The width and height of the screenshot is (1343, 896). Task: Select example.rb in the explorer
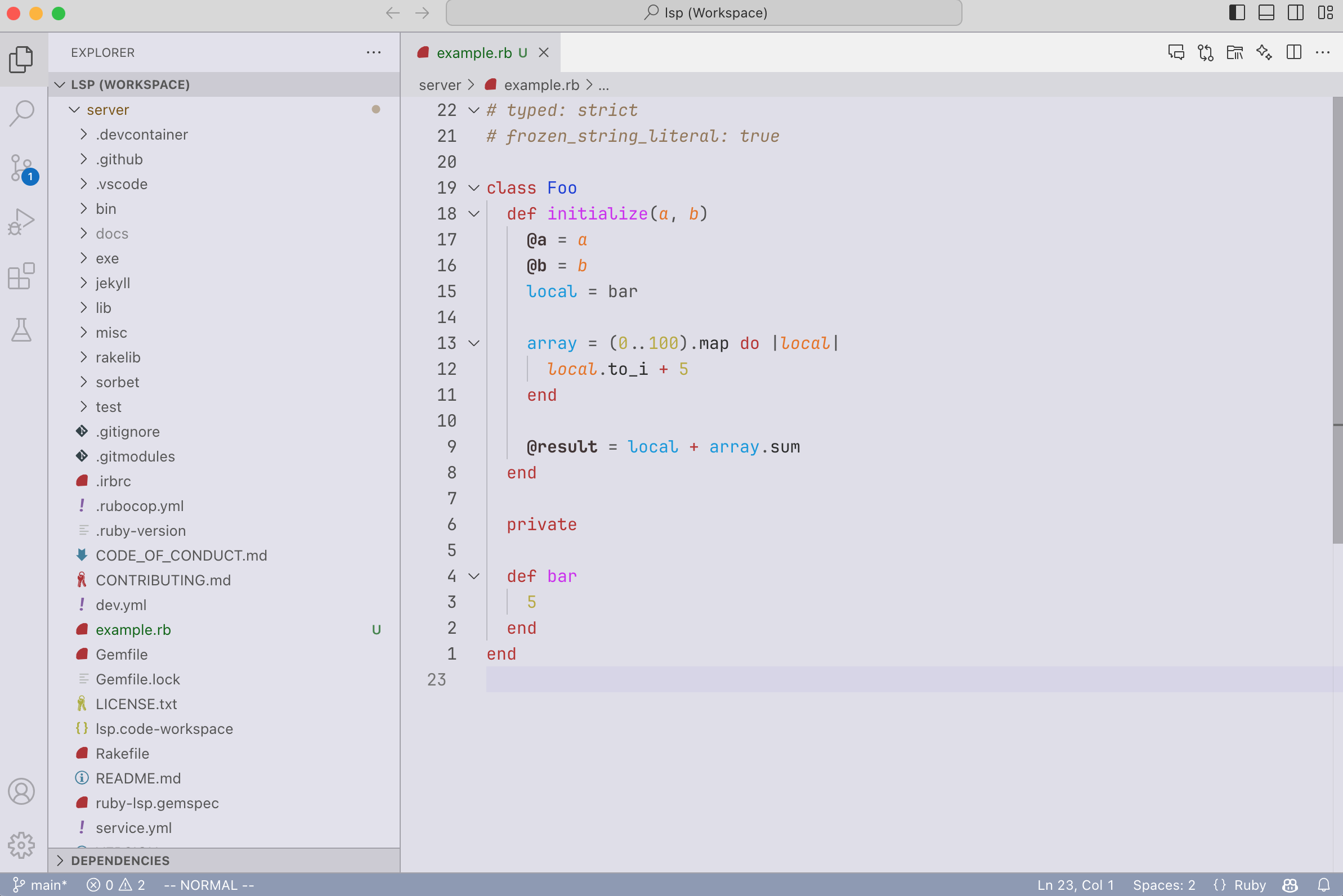(x=224, y=630)
